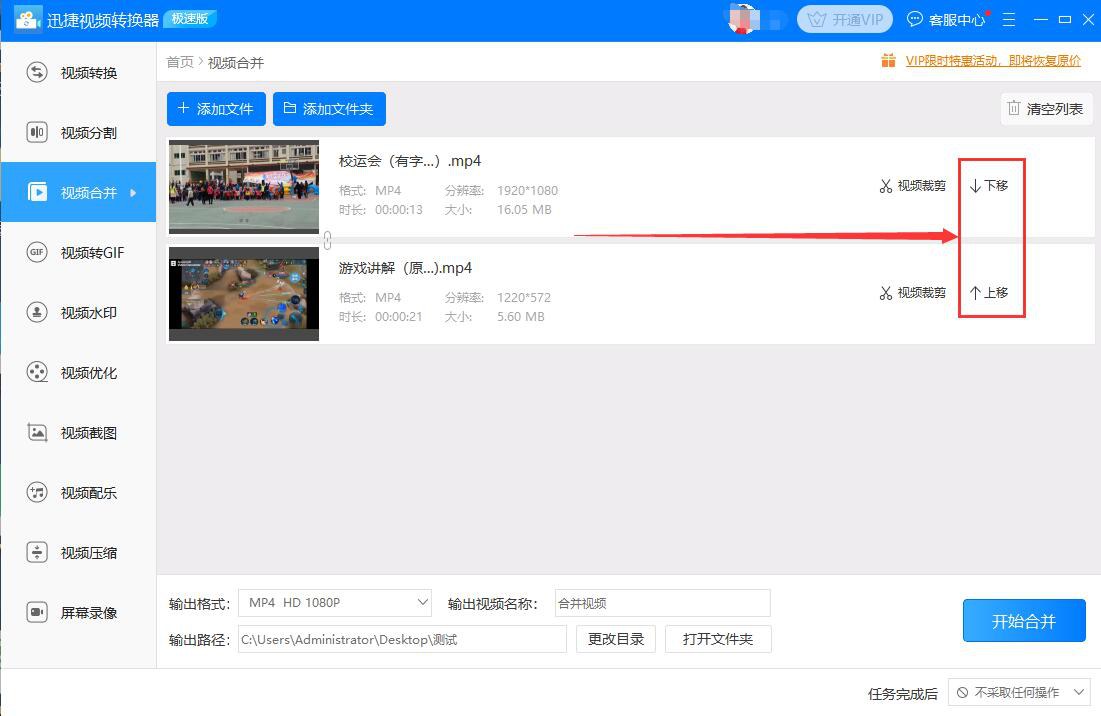This screenshot has height=716, width=1101.
Task: Click the 视频转换 sidebar icon
Action: point(37,73)
